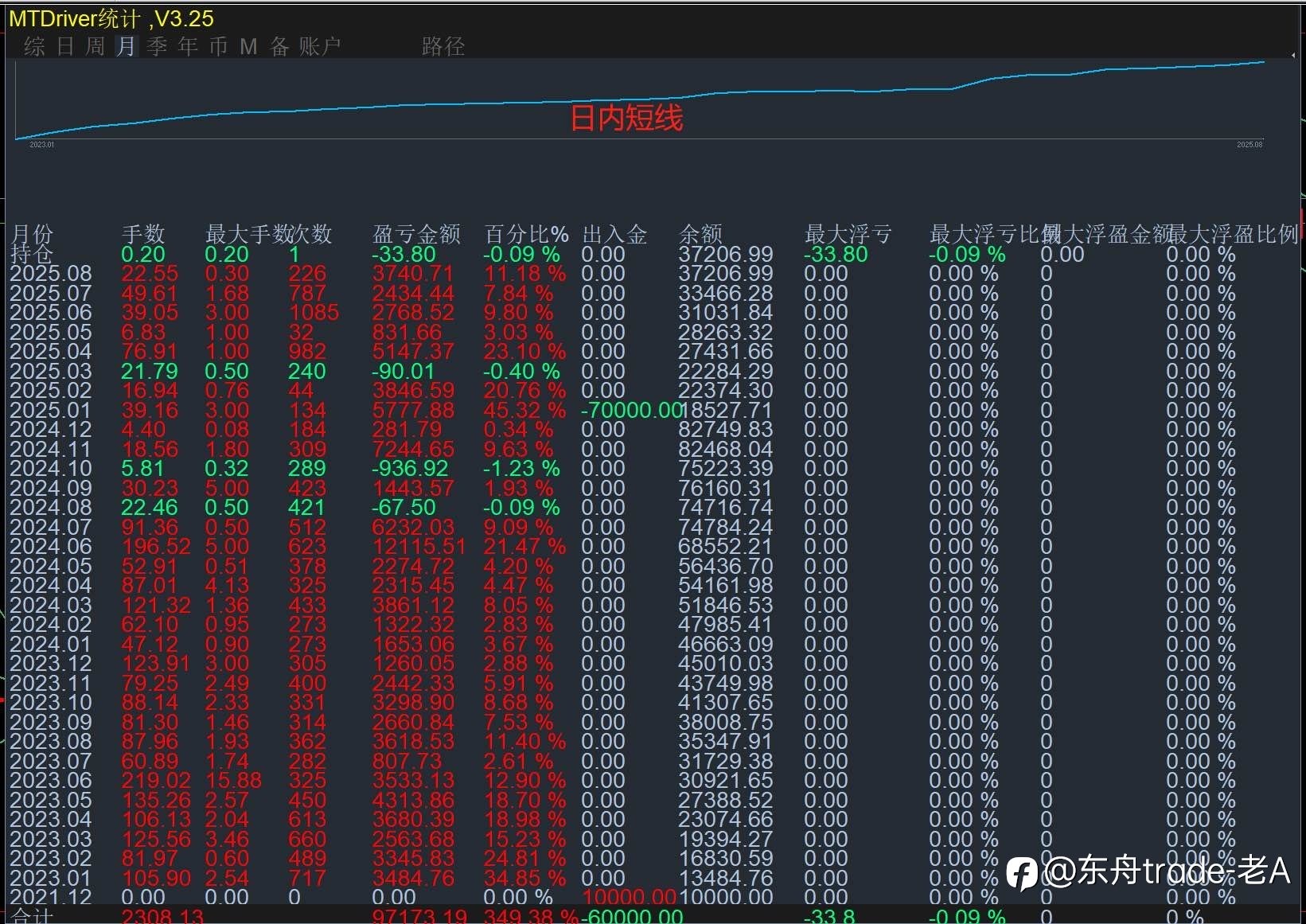Select the 币 currency tab
The width and height of the screenshot is (1306, 924).
pos(219,46)
